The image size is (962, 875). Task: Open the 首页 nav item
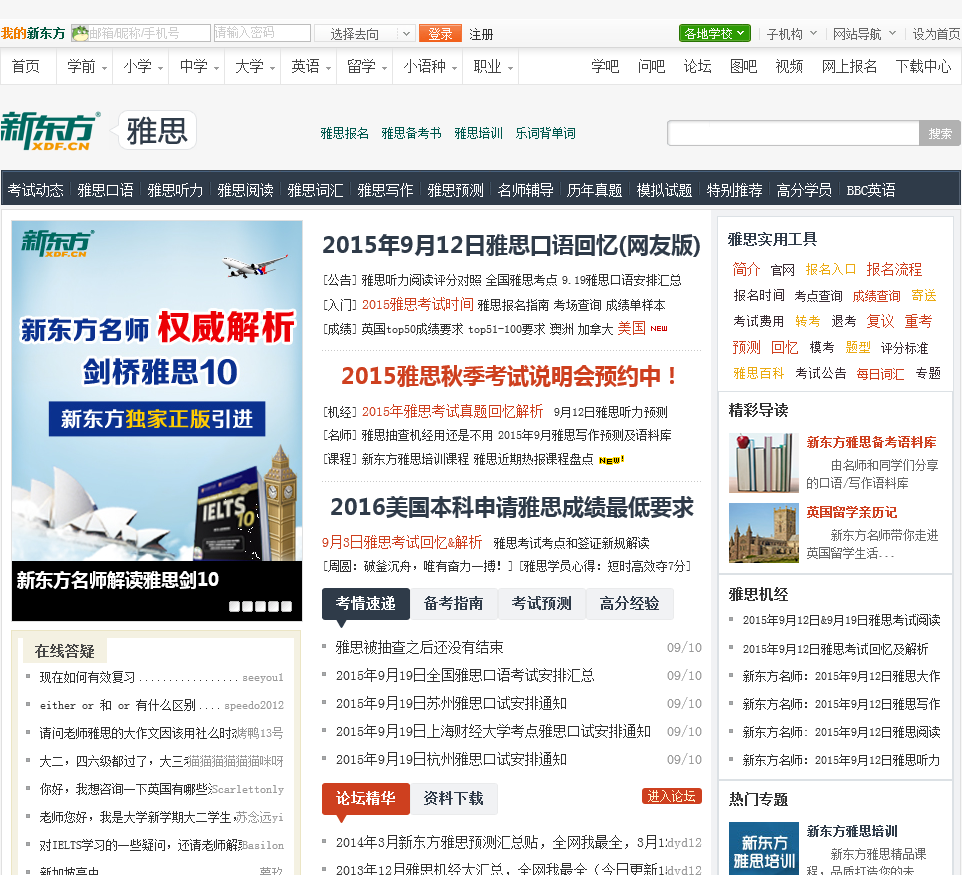click(26, 66)
